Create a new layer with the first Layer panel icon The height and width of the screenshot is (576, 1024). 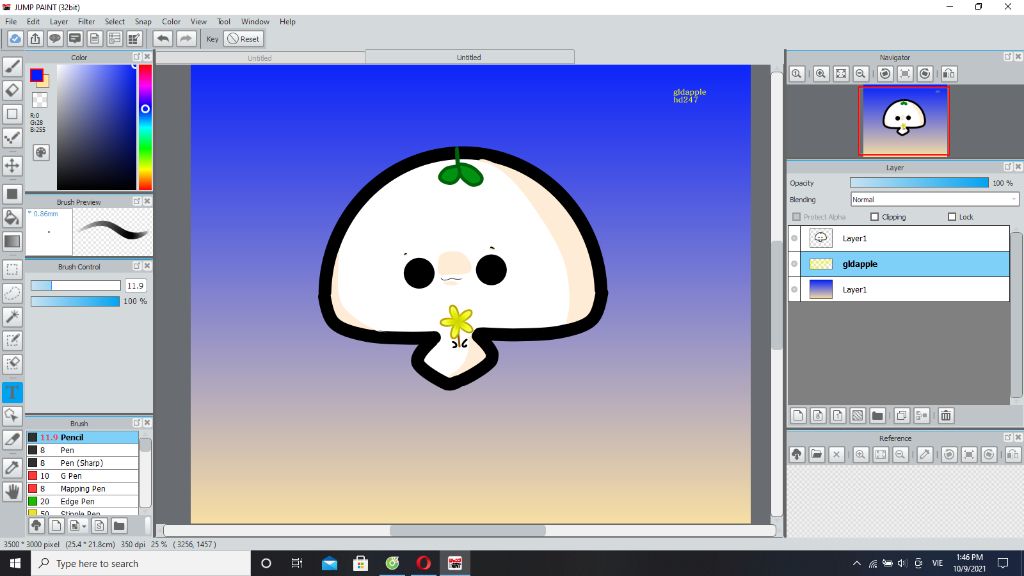coord(798,415)
